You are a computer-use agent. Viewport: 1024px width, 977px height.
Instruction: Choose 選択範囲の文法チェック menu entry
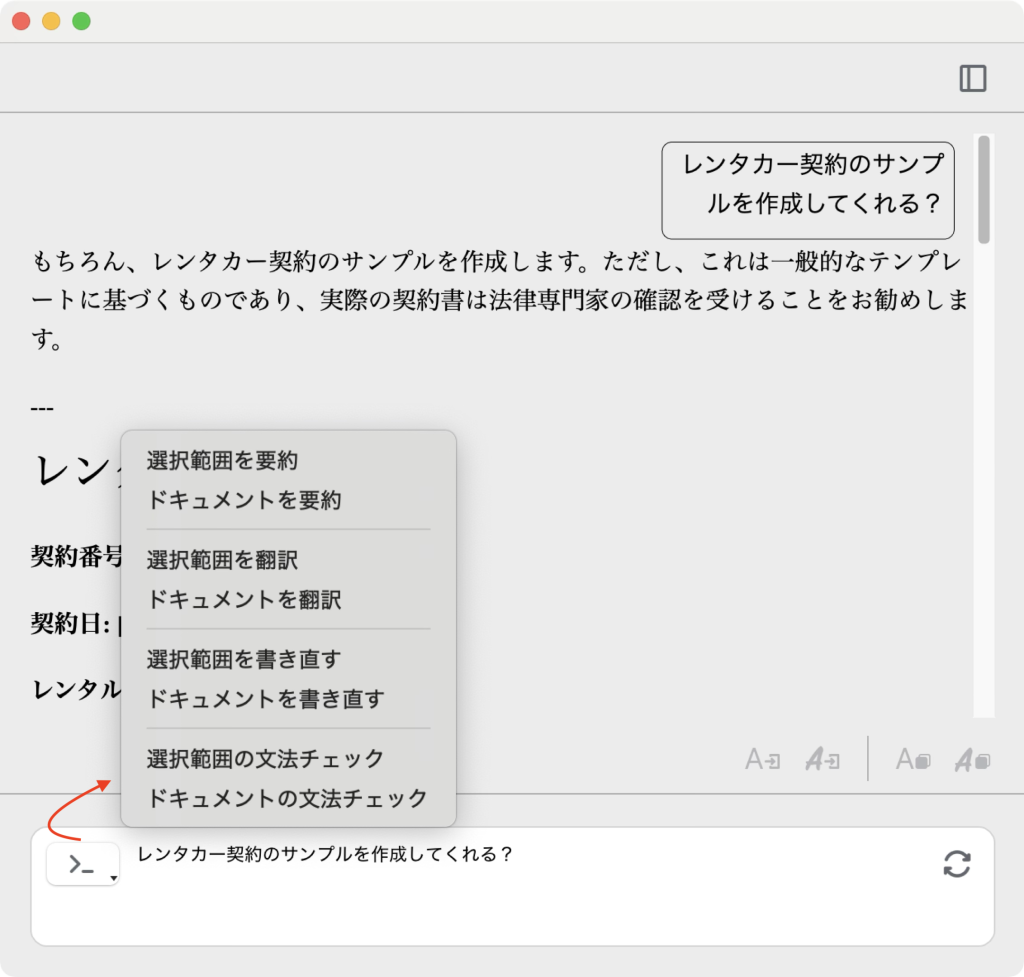[x=265, y=759]
